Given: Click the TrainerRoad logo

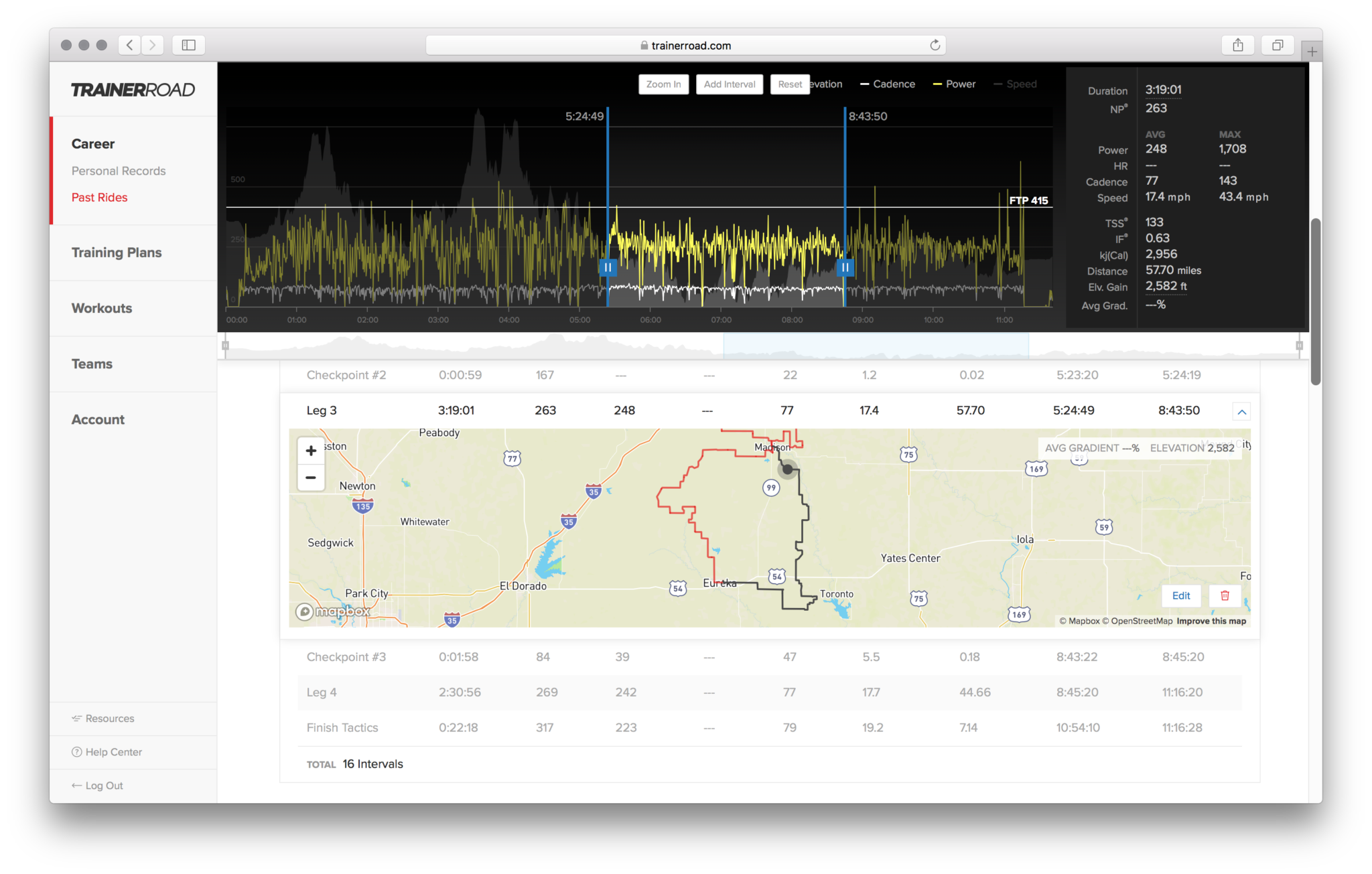Looking at the screenshot, I should click(133, 90).
